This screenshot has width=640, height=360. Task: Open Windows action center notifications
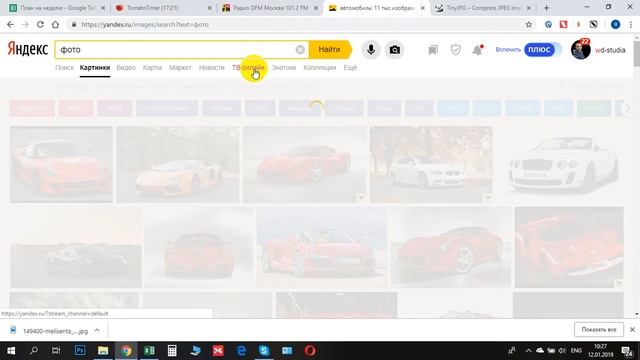pyautogui.click(x=627, y=351)
